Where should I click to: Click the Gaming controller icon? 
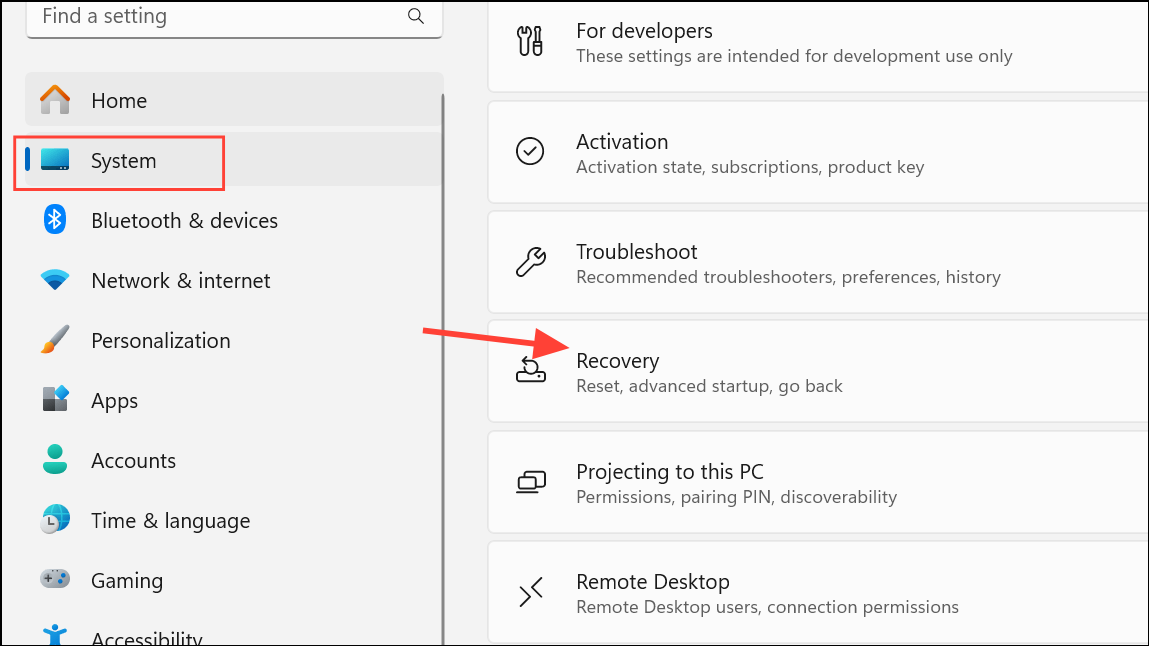click(54, 580)
